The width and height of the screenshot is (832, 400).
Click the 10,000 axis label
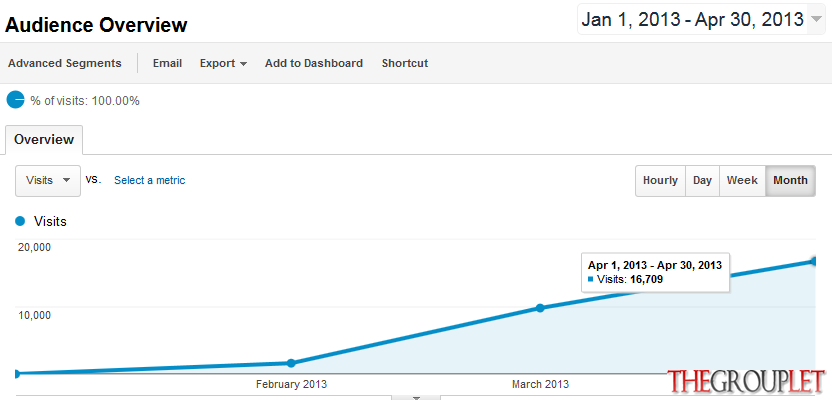[33, 315]
